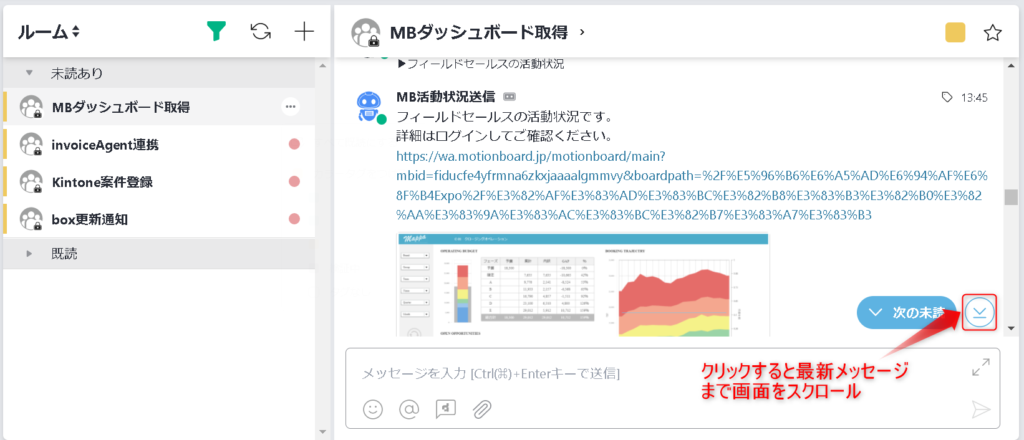Image resolution: width=1024 pixels, height=440 pixels.
Task: Send the message with arrow icon
Action: pos(981,409)
